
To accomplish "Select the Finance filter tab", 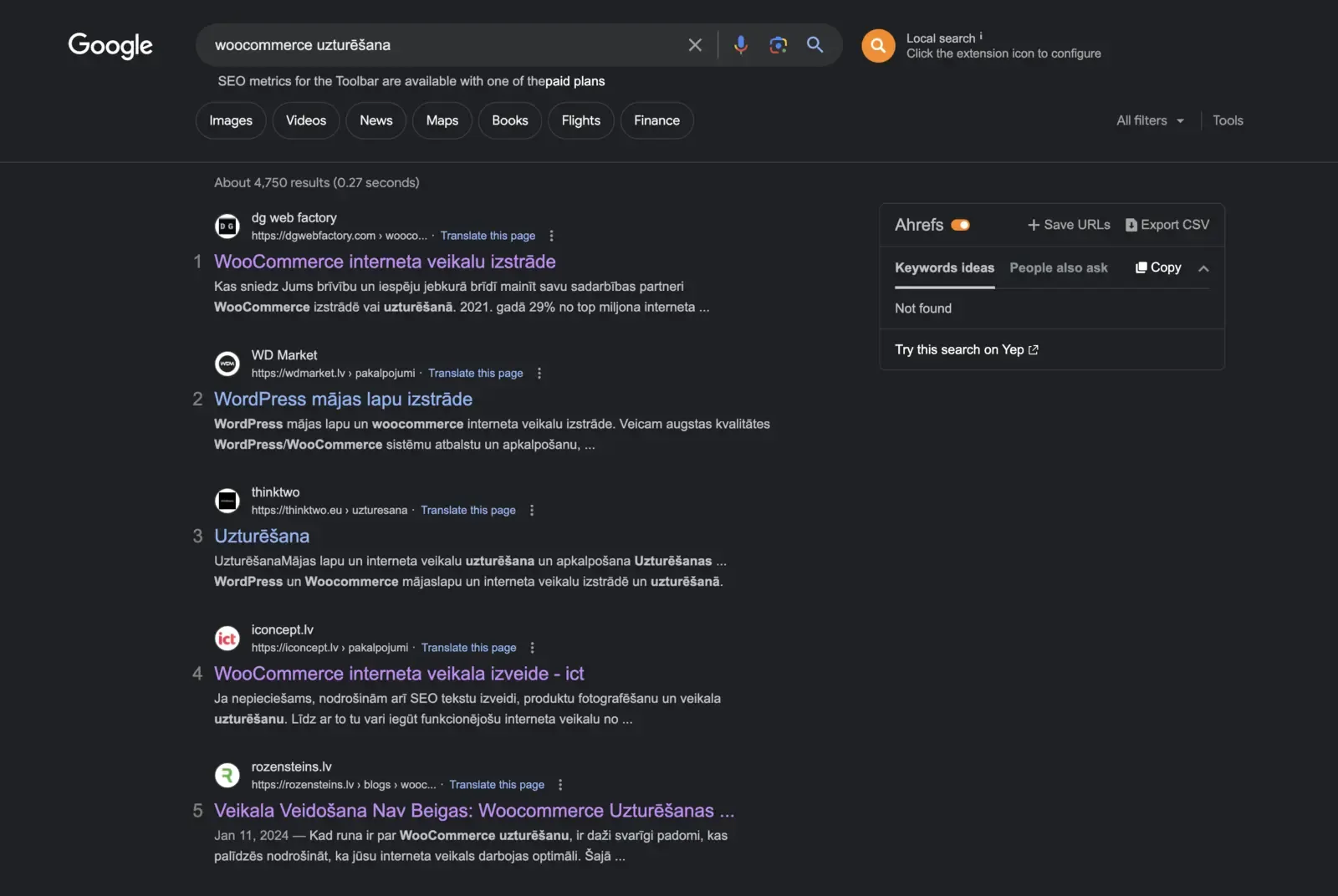I will 657,120.
